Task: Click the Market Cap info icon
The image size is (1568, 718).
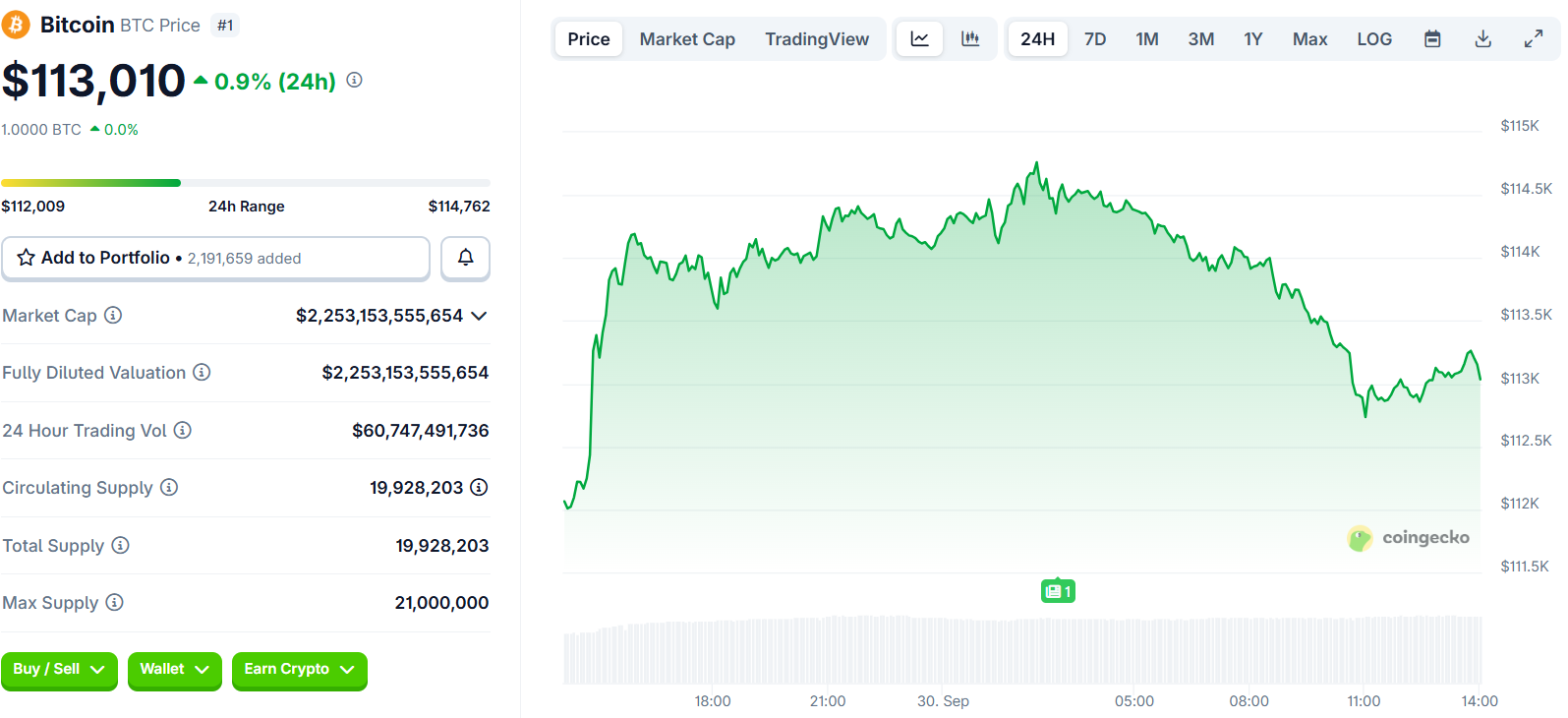Action: [x=113, y=315]
